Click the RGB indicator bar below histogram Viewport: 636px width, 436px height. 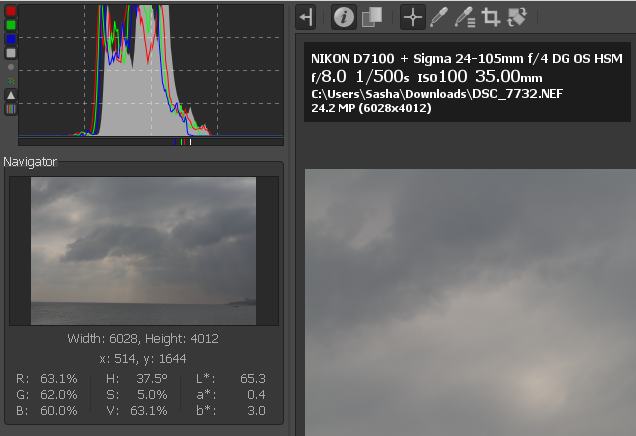click(x=151, y=142)
